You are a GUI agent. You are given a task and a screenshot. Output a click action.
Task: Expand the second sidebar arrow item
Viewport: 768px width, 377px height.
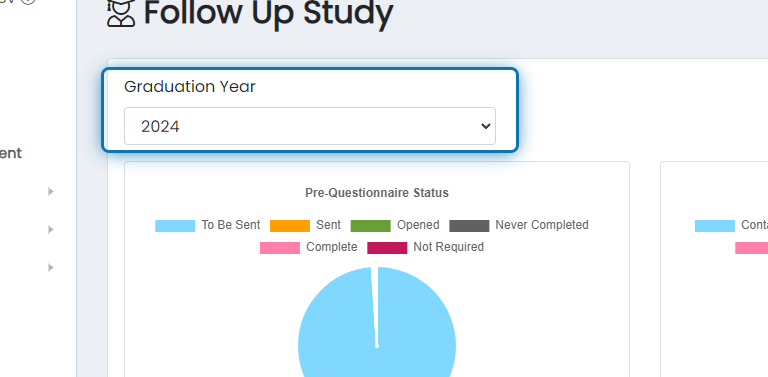coord(50,229)
